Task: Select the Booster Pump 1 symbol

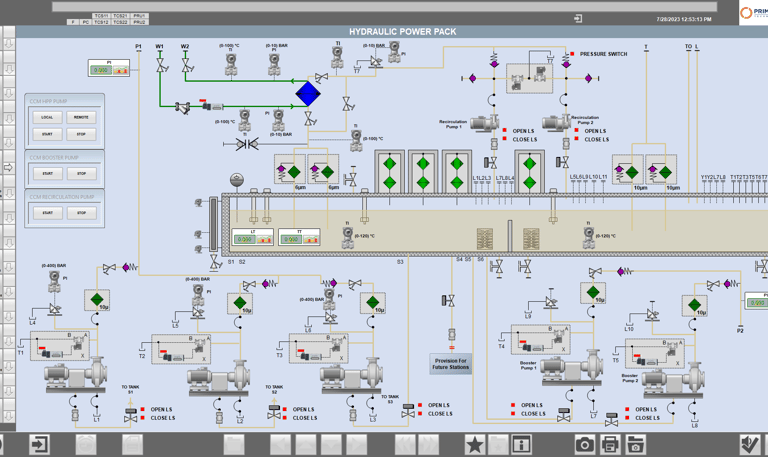Action: point(571,367)
